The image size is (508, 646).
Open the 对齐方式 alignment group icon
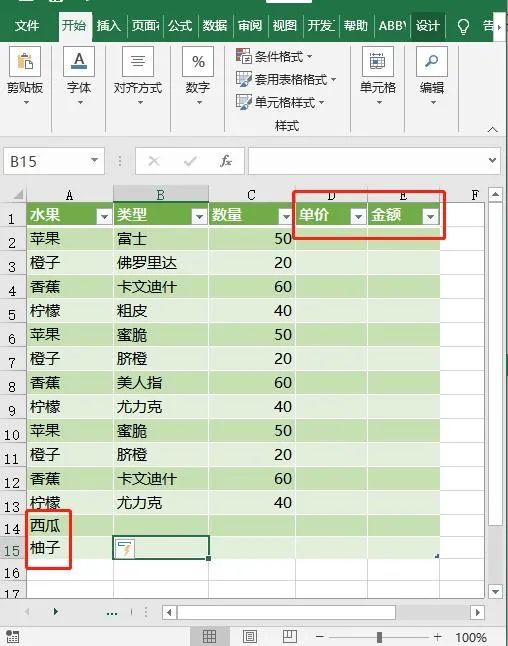click(138, 61)
